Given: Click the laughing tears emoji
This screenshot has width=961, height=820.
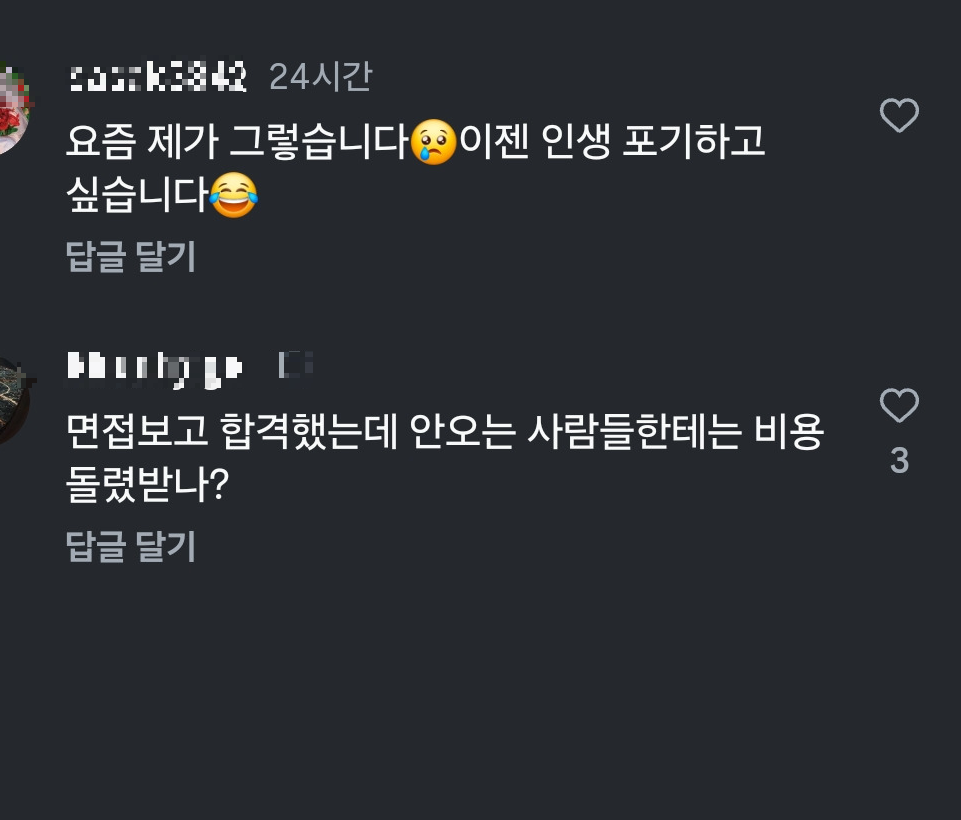Looking at the screenshot, I should point(233,194).
